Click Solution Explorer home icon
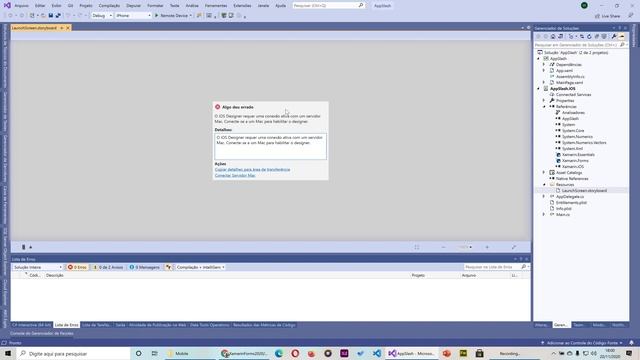640x360 pixels. coord(553,36)
